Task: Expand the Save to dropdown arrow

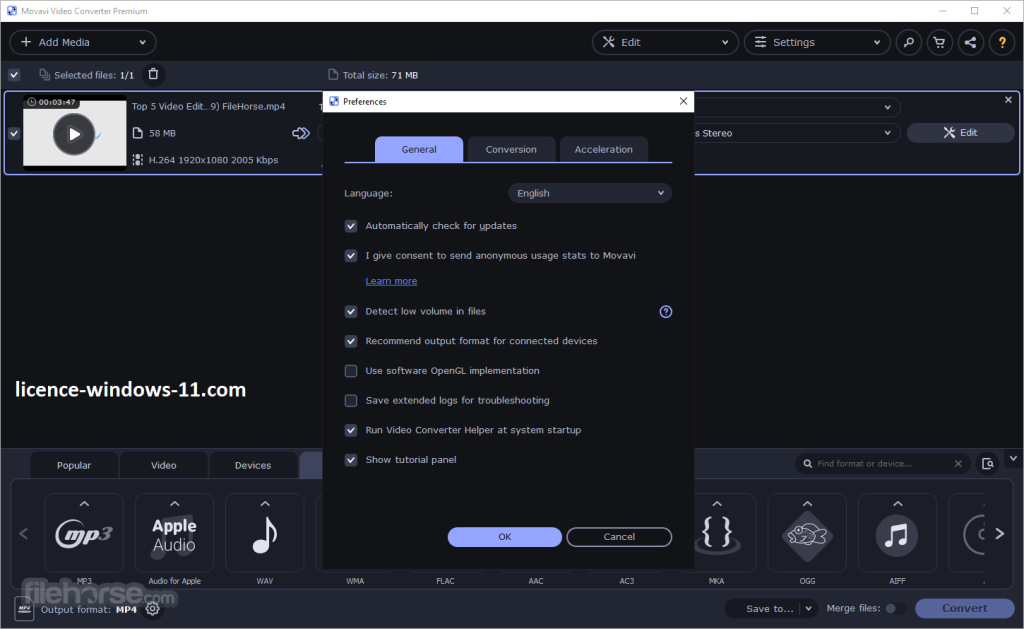Action: coord(808,608)
